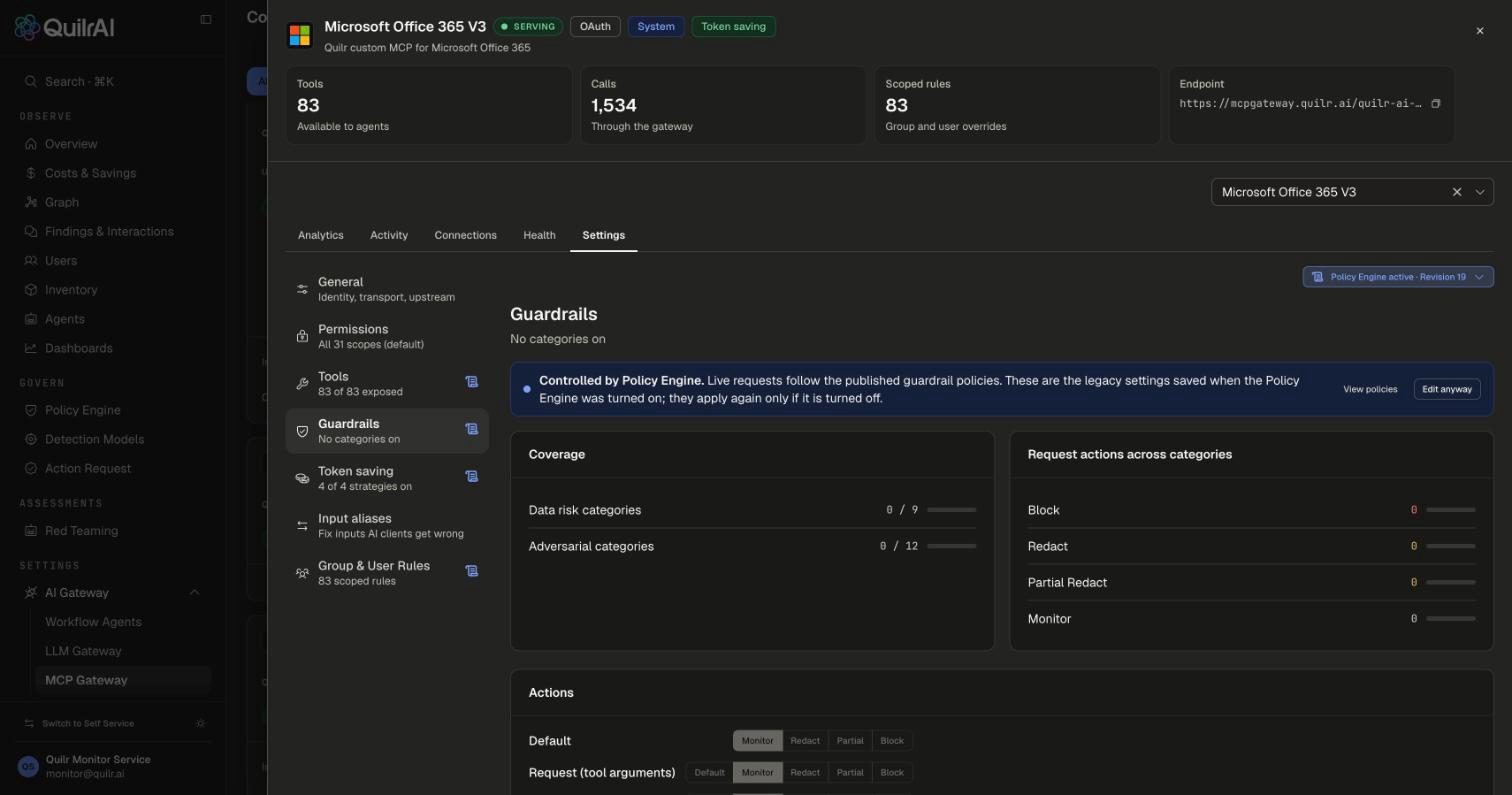Open Token saving settings section

click(x=387, y=478)
